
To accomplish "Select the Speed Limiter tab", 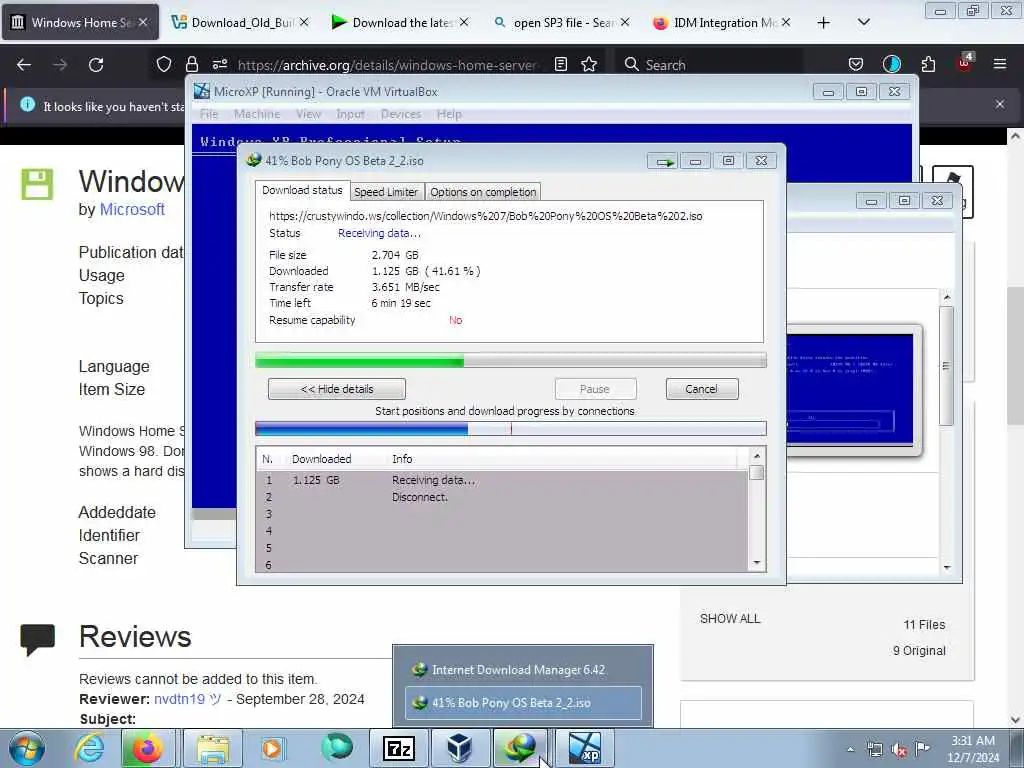I will coord(386,192).
